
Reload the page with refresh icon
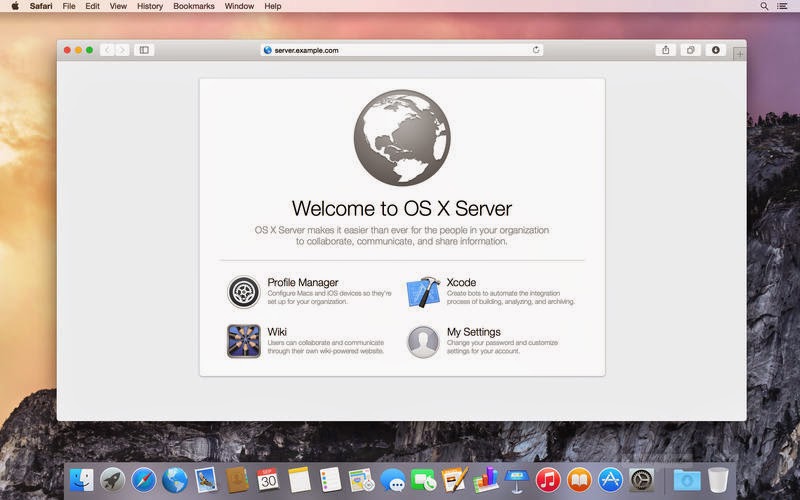tap(536, 50)
